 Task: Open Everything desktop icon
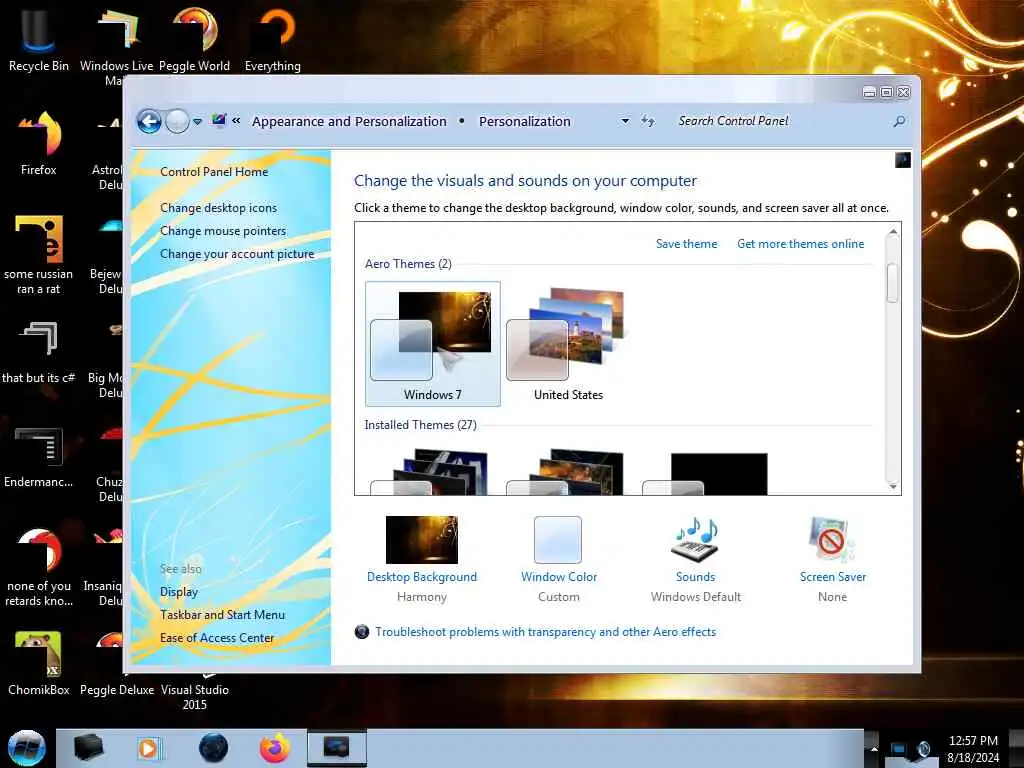[x=273, y=39]
